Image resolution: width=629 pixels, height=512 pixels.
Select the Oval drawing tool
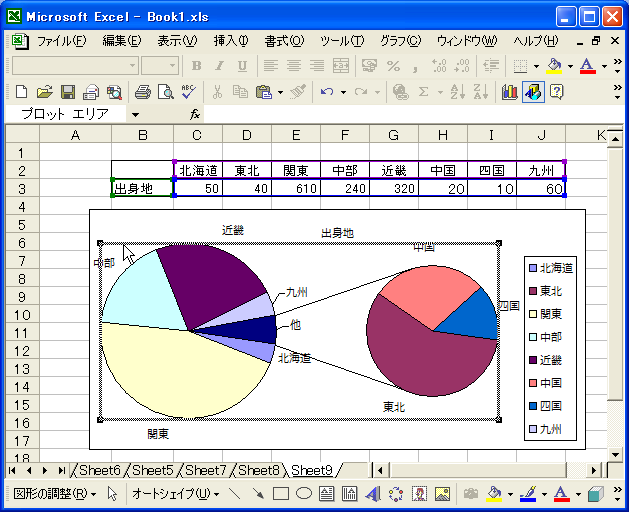304,494
